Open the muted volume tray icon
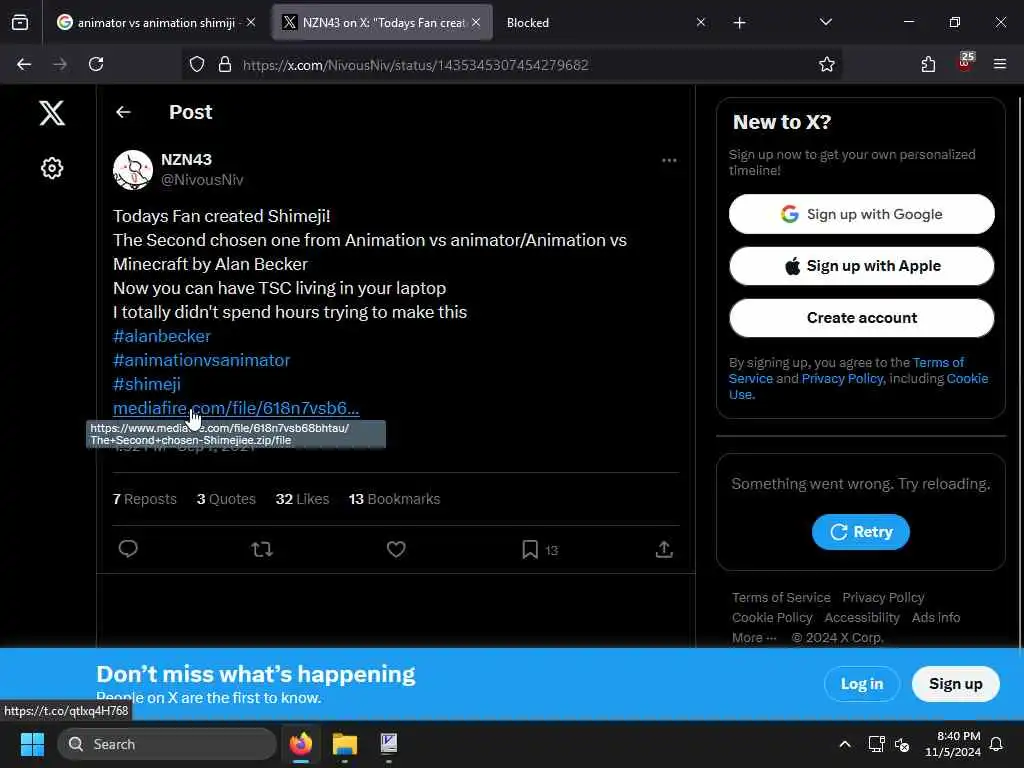The image size is (1024, 768). point(902,744)
